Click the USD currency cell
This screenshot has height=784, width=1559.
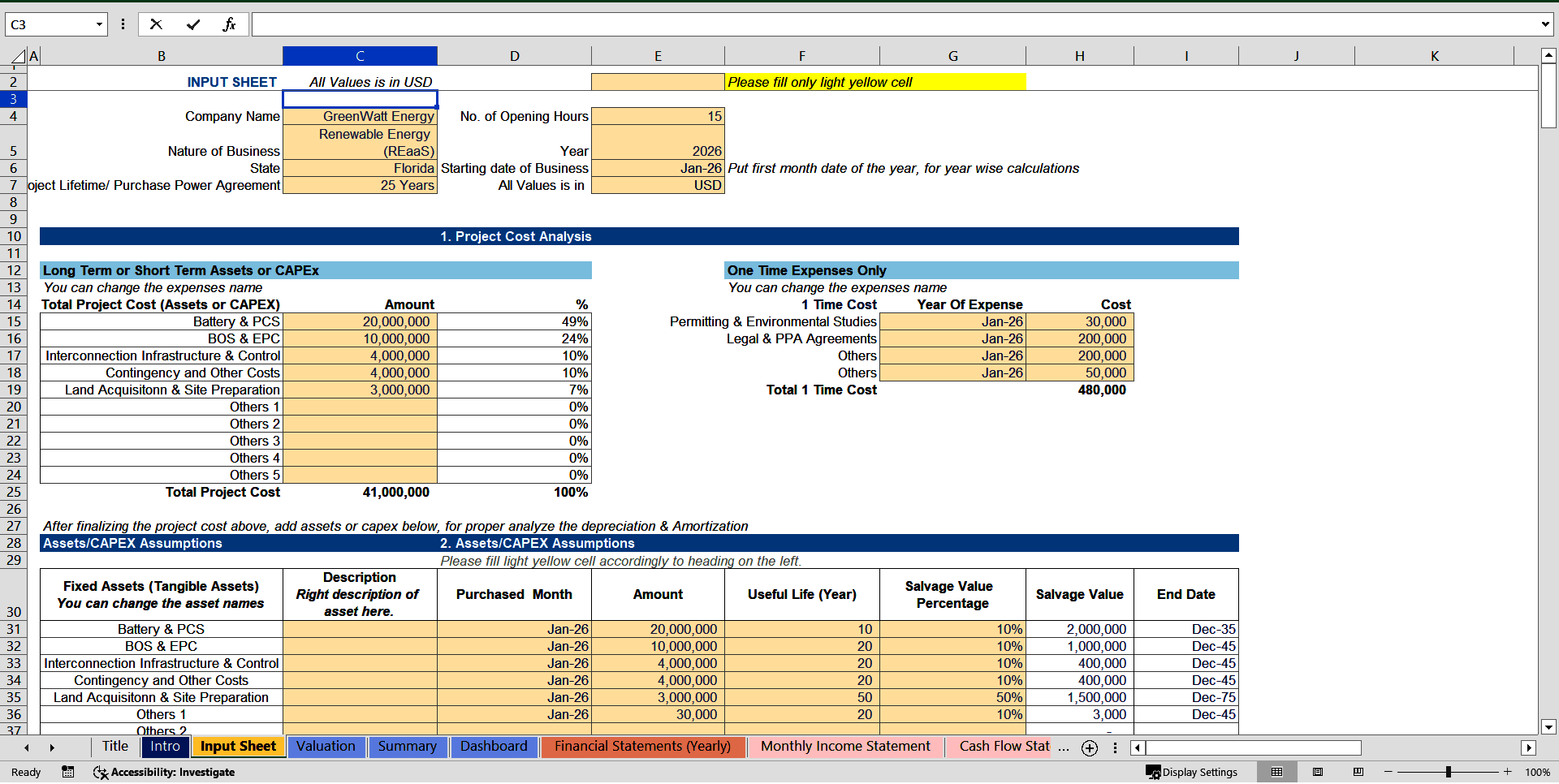click(x=658, y=185)
